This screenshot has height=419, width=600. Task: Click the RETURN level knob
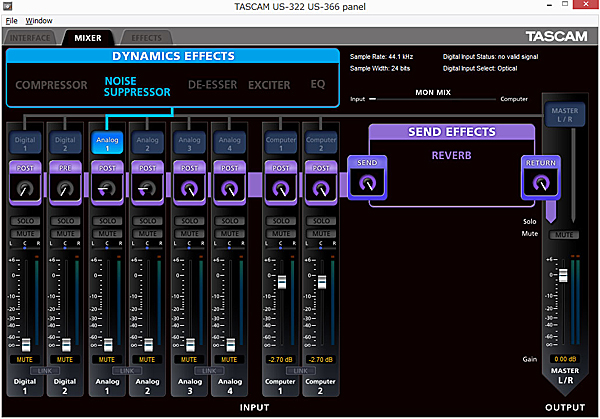541,182
